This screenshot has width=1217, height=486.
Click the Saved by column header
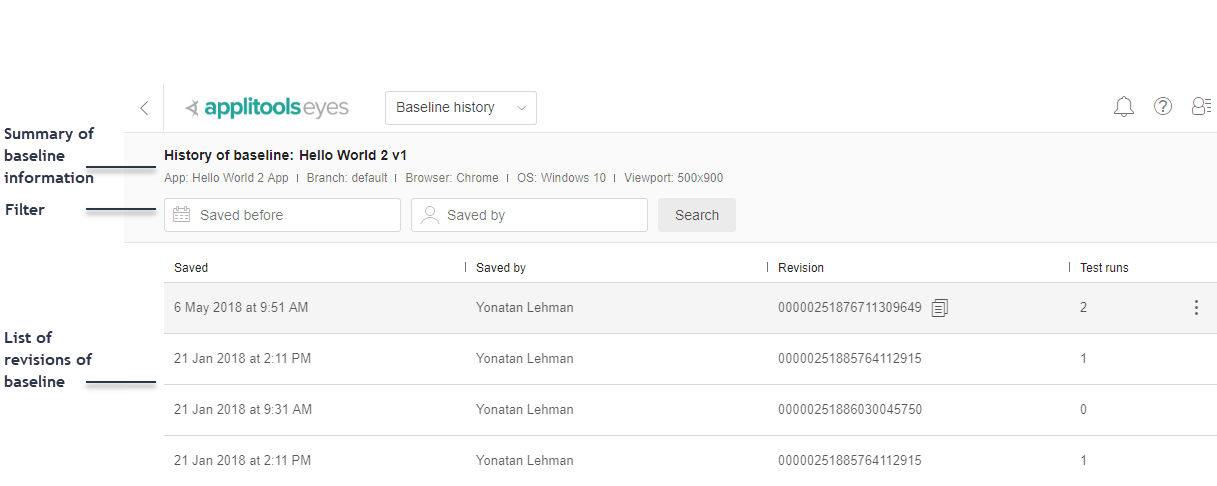pos(501,268)
